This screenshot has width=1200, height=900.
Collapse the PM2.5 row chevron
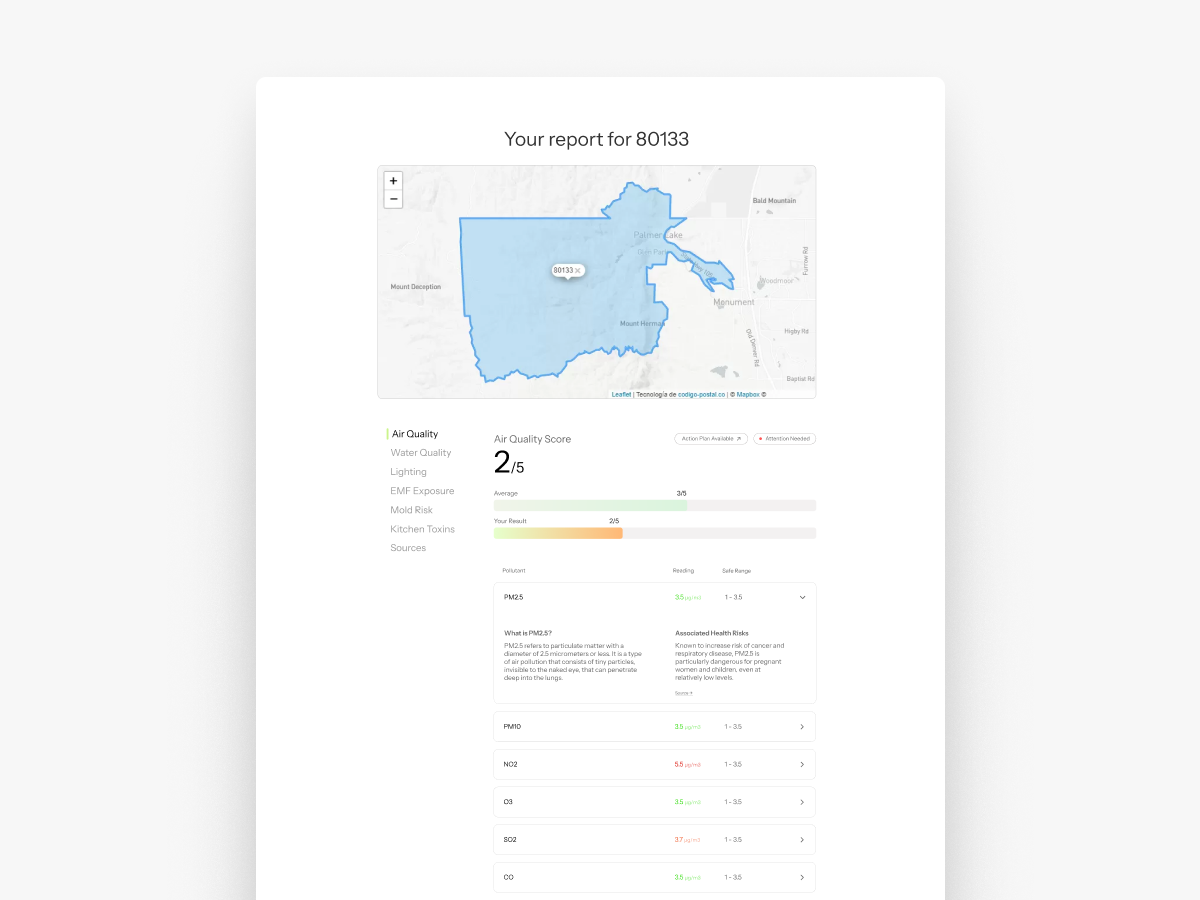point(802,597)
